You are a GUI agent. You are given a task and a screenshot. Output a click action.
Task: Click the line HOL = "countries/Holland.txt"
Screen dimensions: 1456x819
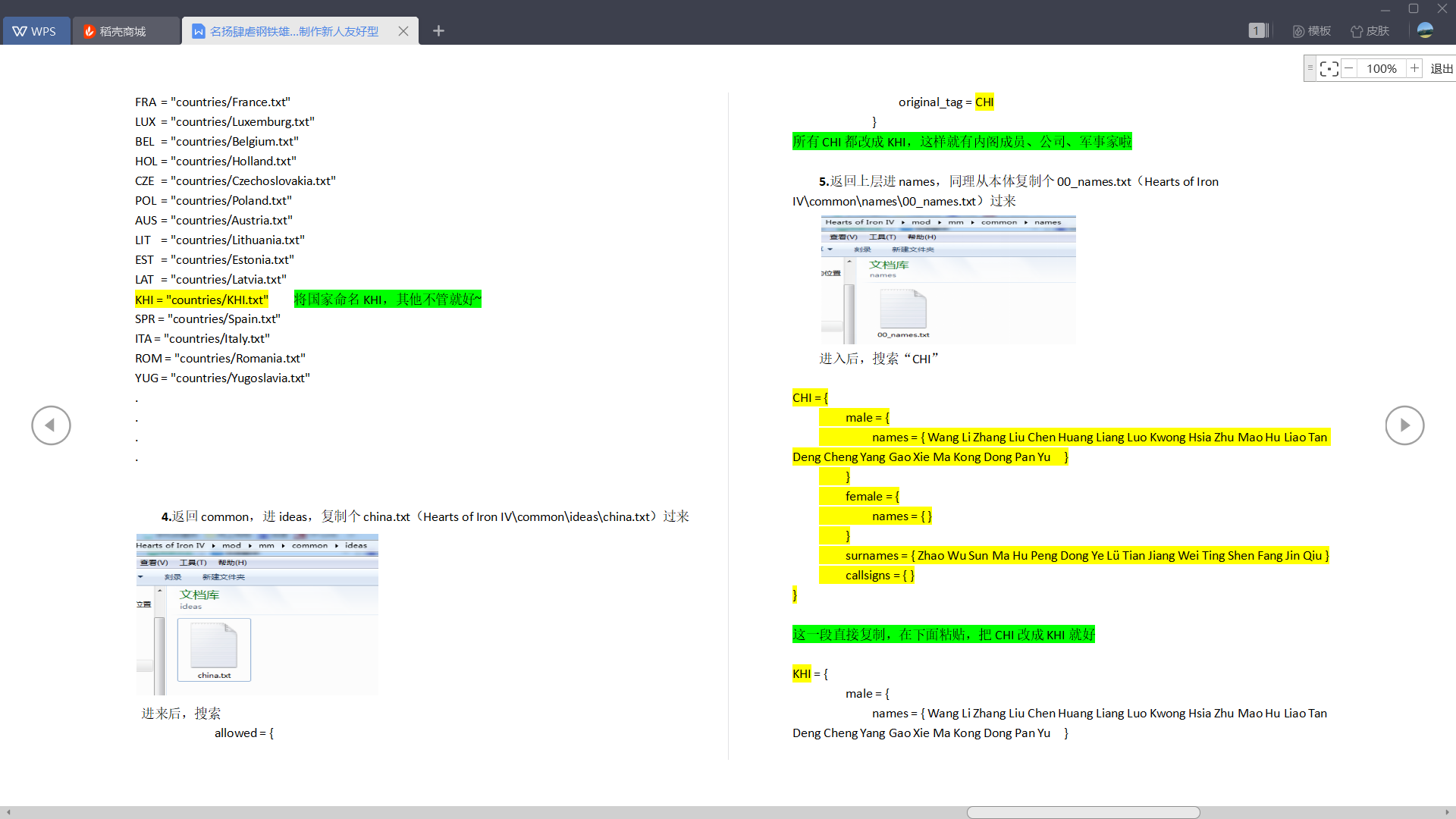coord(215,161)
